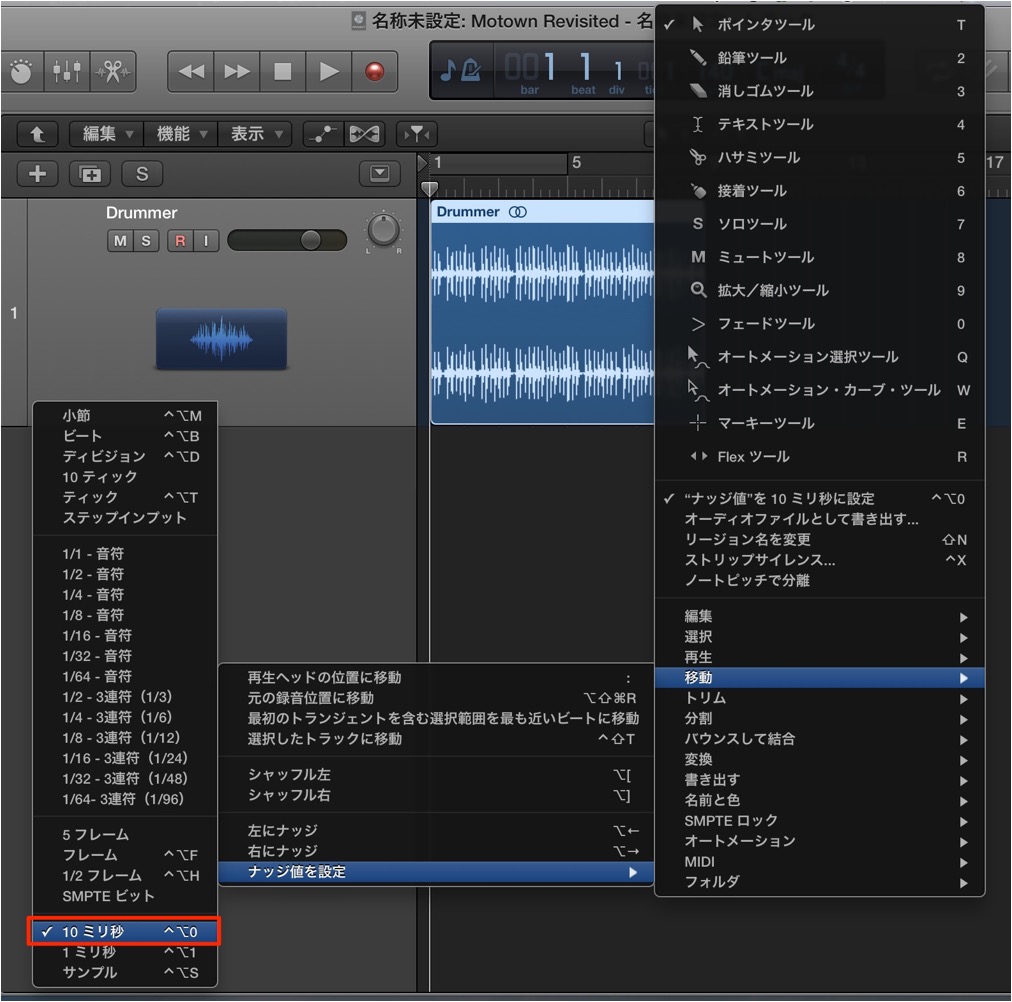This screenshot has height=1002, width=1012.
Task: Click the record button in transport
Action: [x=374, y=71]
